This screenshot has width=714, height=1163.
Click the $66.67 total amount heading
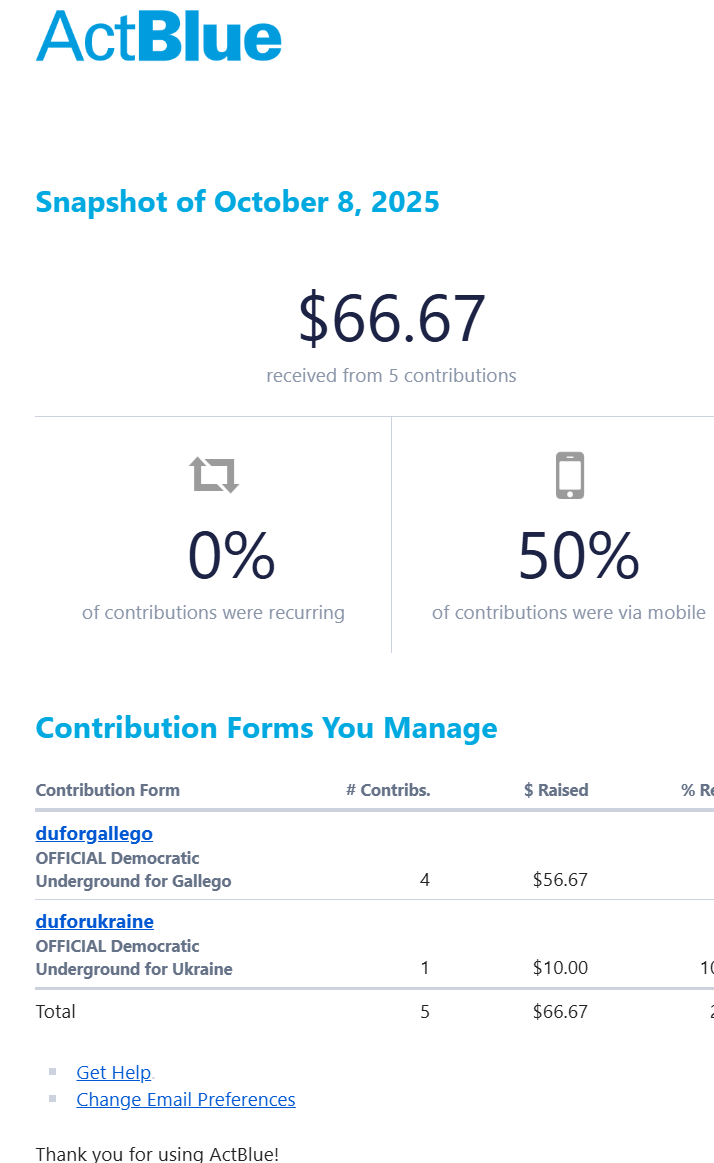pyautogui.click(x=391, y=319)
